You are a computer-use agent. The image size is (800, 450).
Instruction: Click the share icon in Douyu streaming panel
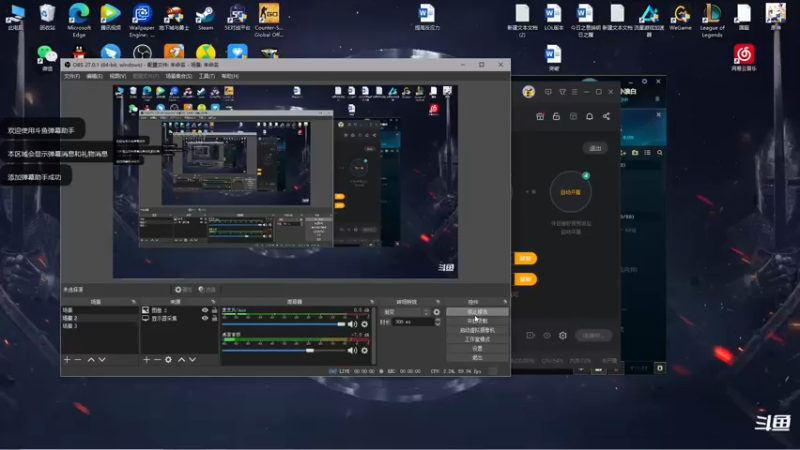[x=606, y=116]
